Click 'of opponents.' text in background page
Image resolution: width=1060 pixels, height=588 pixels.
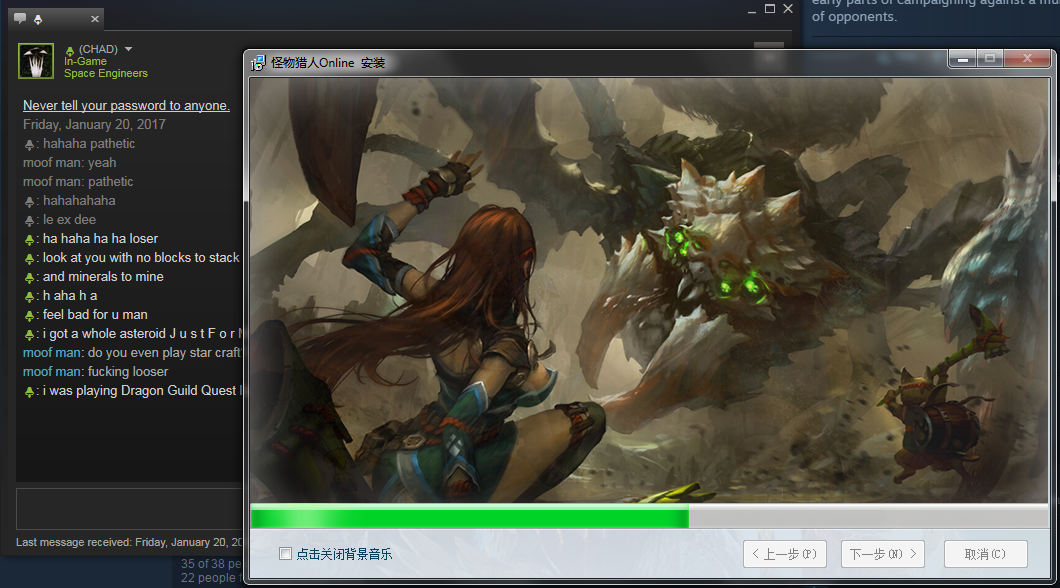tap(854, 17)
